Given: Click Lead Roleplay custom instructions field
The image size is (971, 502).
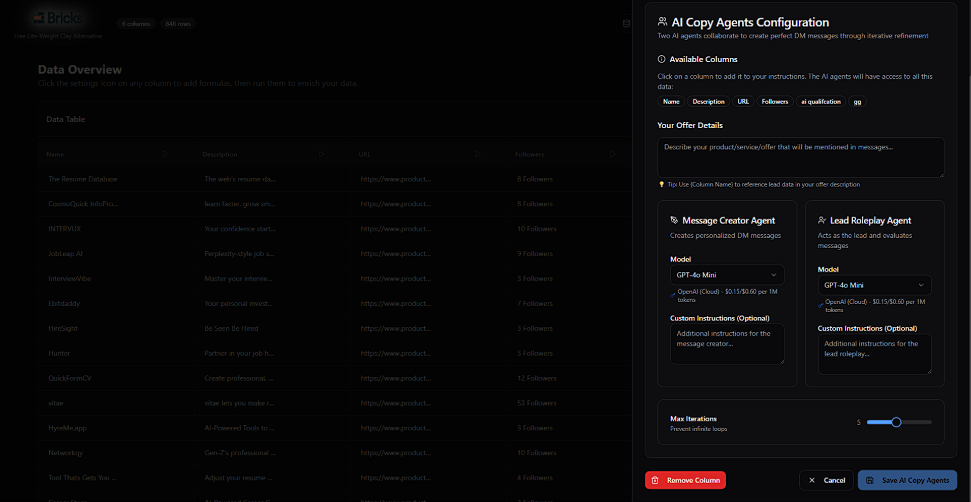Looking at the screenshot, I should [x=874, y=354].
